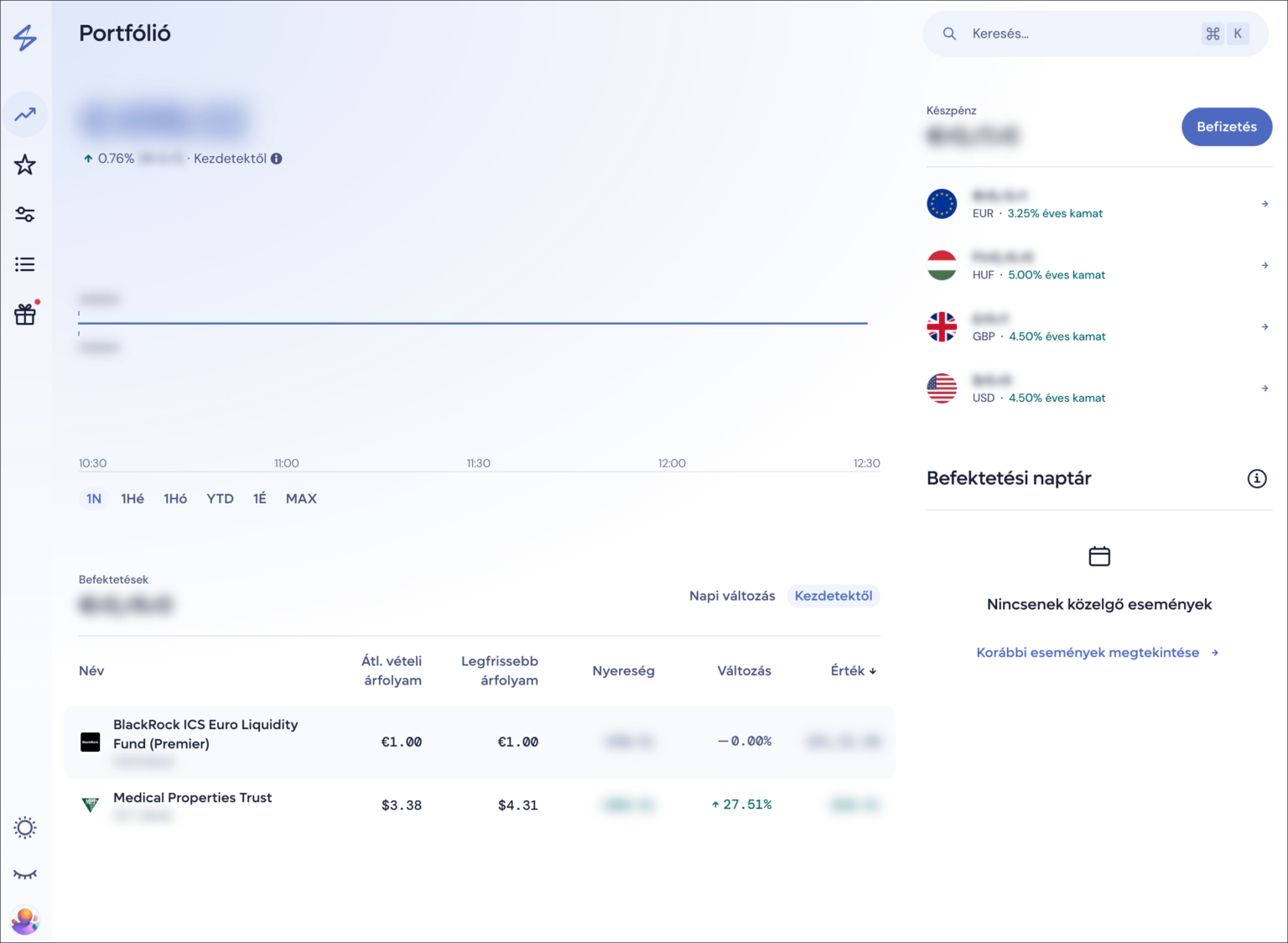Click the user avatar in sidebar
The height and width of the screenshot is (943, 1288).
point(25,920)
